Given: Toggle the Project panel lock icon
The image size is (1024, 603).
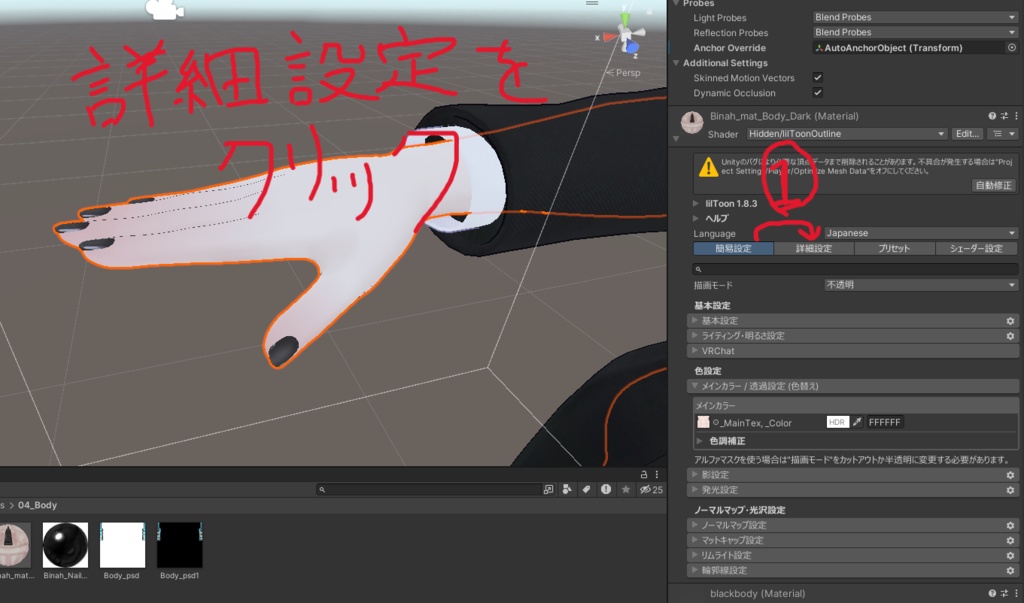Looking at the screenshot, I should tap(644, 474).
